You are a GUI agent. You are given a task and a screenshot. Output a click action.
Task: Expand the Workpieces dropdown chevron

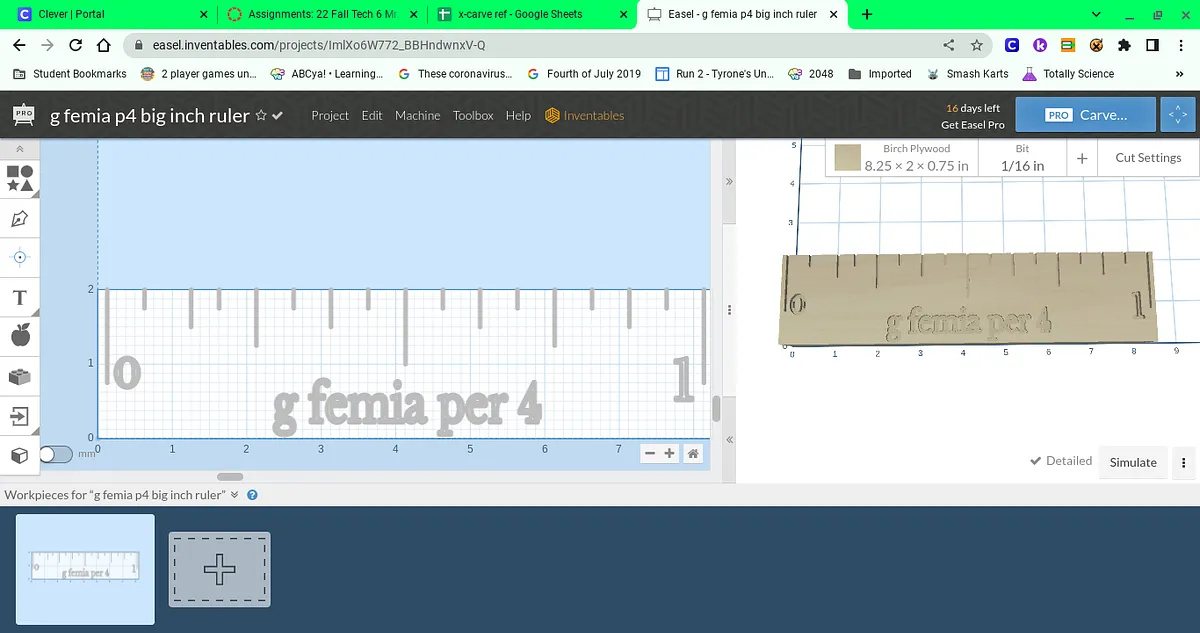point(235,495)
